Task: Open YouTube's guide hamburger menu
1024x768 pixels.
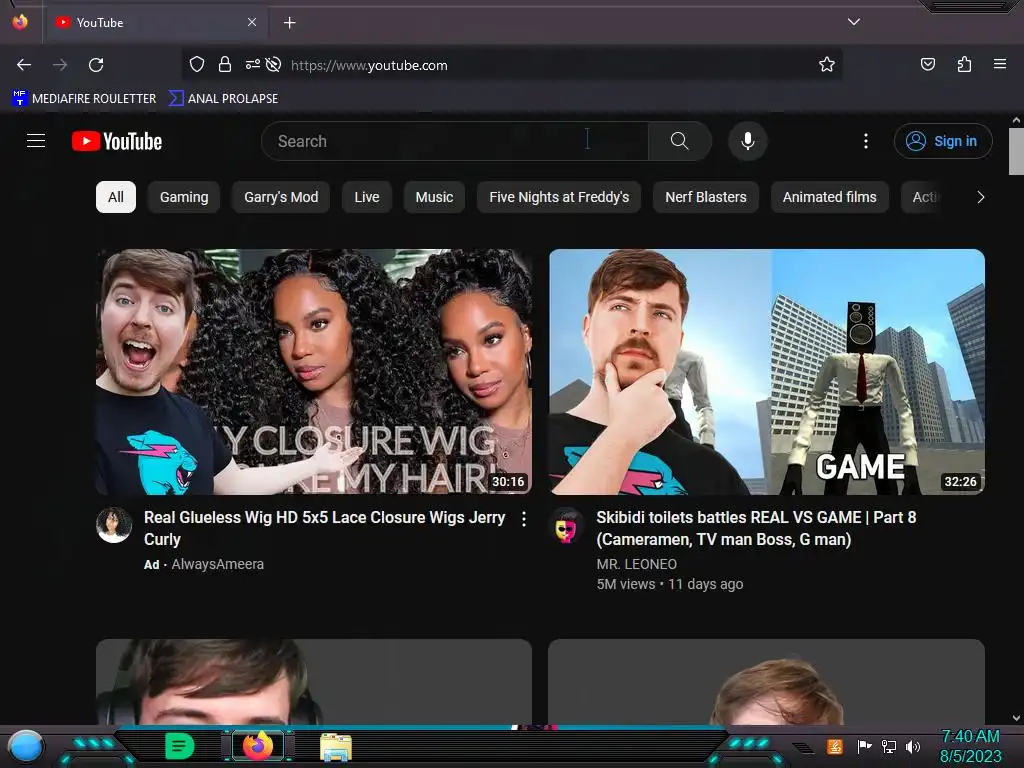Action: [36, 140]
